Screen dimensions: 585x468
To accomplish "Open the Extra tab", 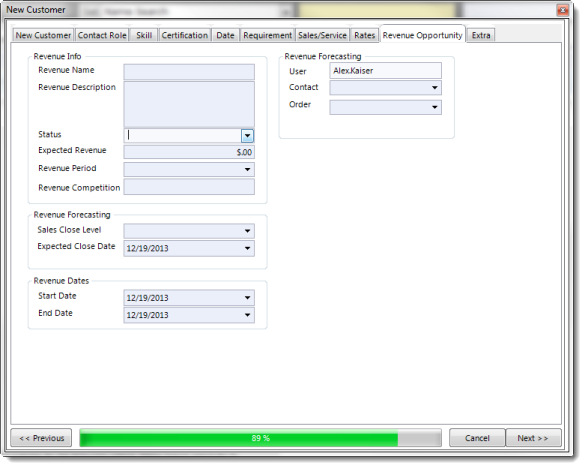I will pos(481,35).
